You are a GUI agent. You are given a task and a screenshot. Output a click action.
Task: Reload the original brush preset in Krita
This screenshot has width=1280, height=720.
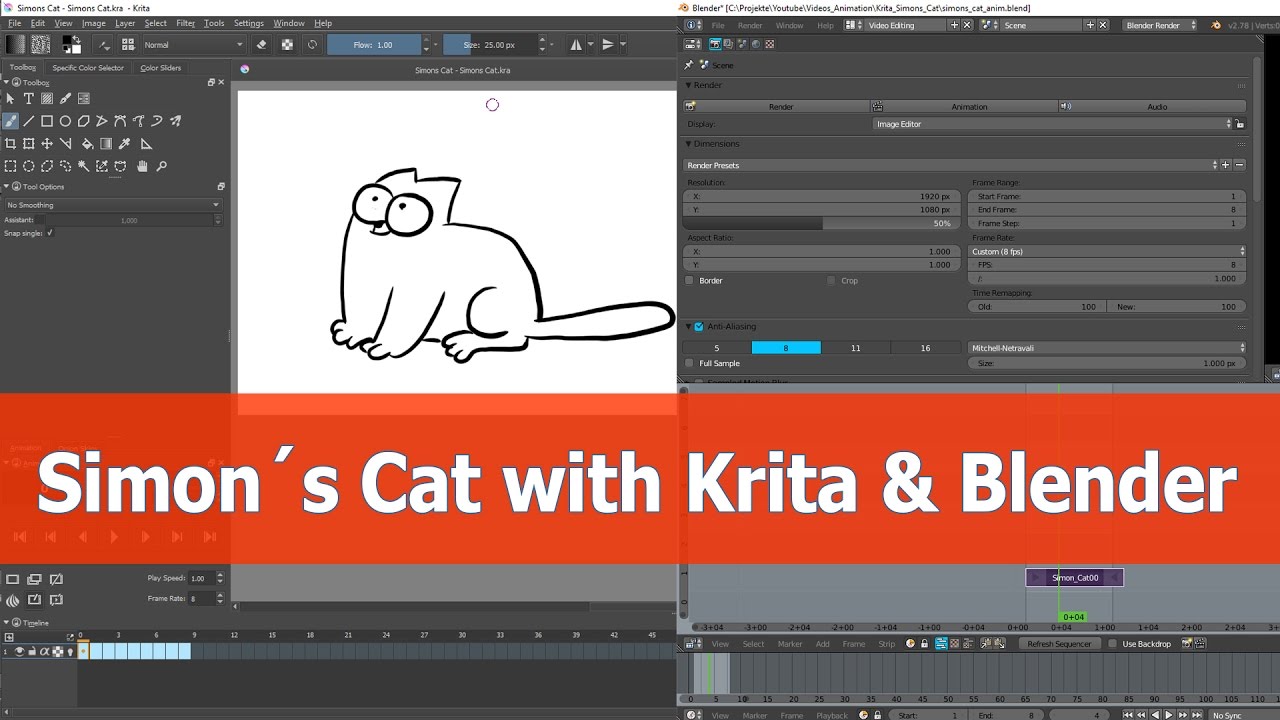point(313,44)
